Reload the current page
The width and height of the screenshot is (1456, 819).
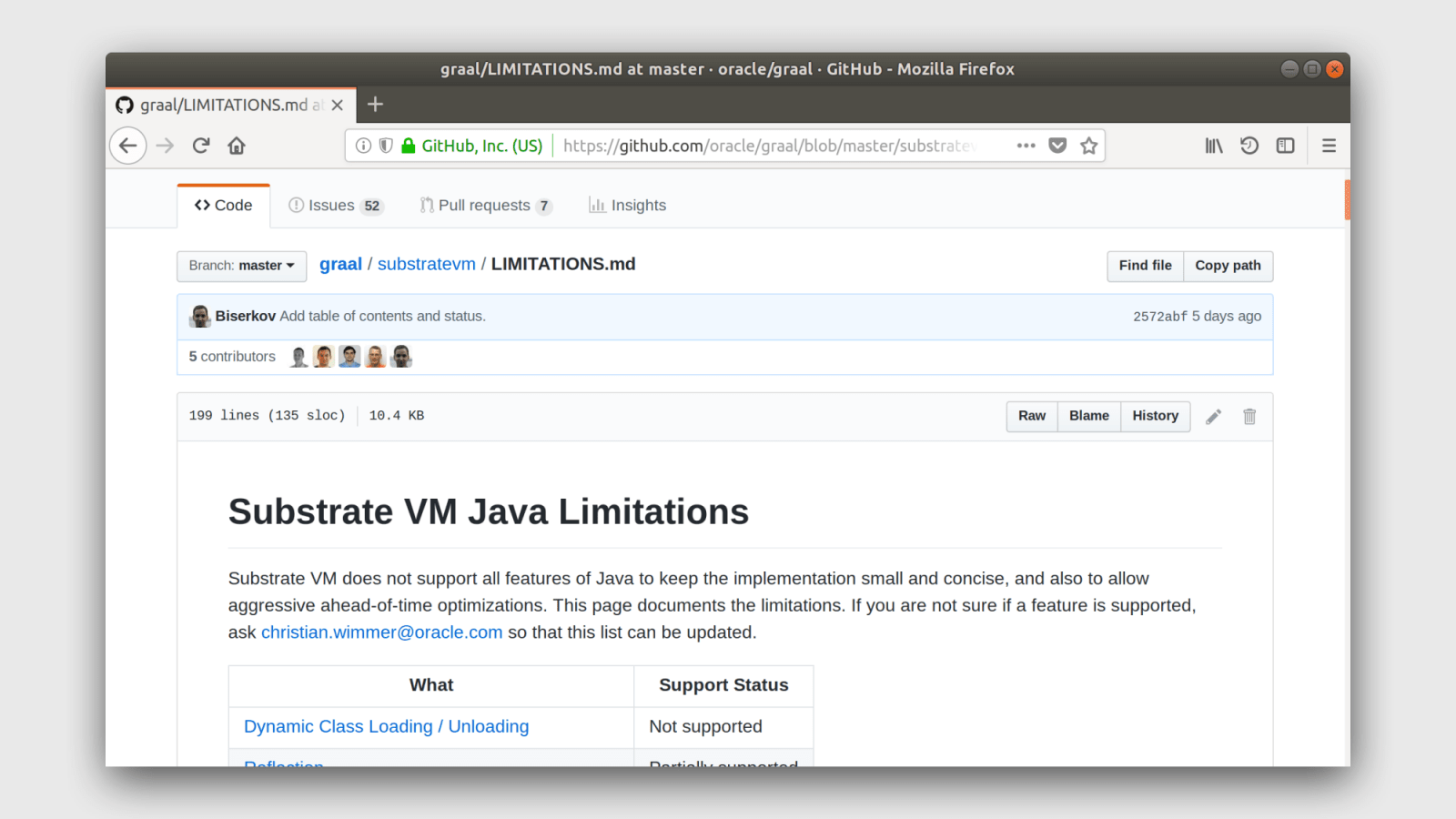201,146
